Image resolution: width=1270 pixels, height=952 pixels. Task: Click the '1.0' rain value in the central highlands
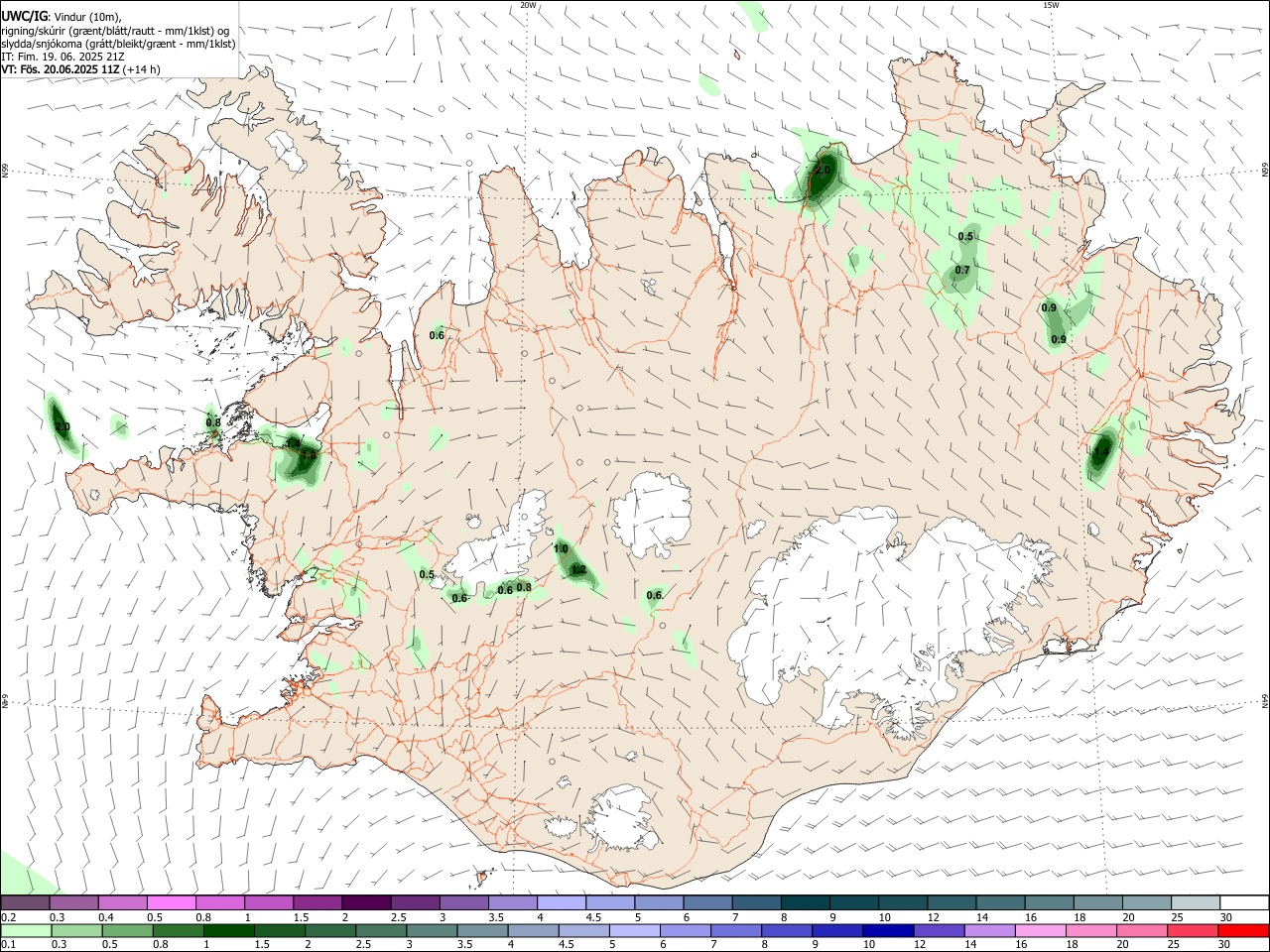pos(561,549)
